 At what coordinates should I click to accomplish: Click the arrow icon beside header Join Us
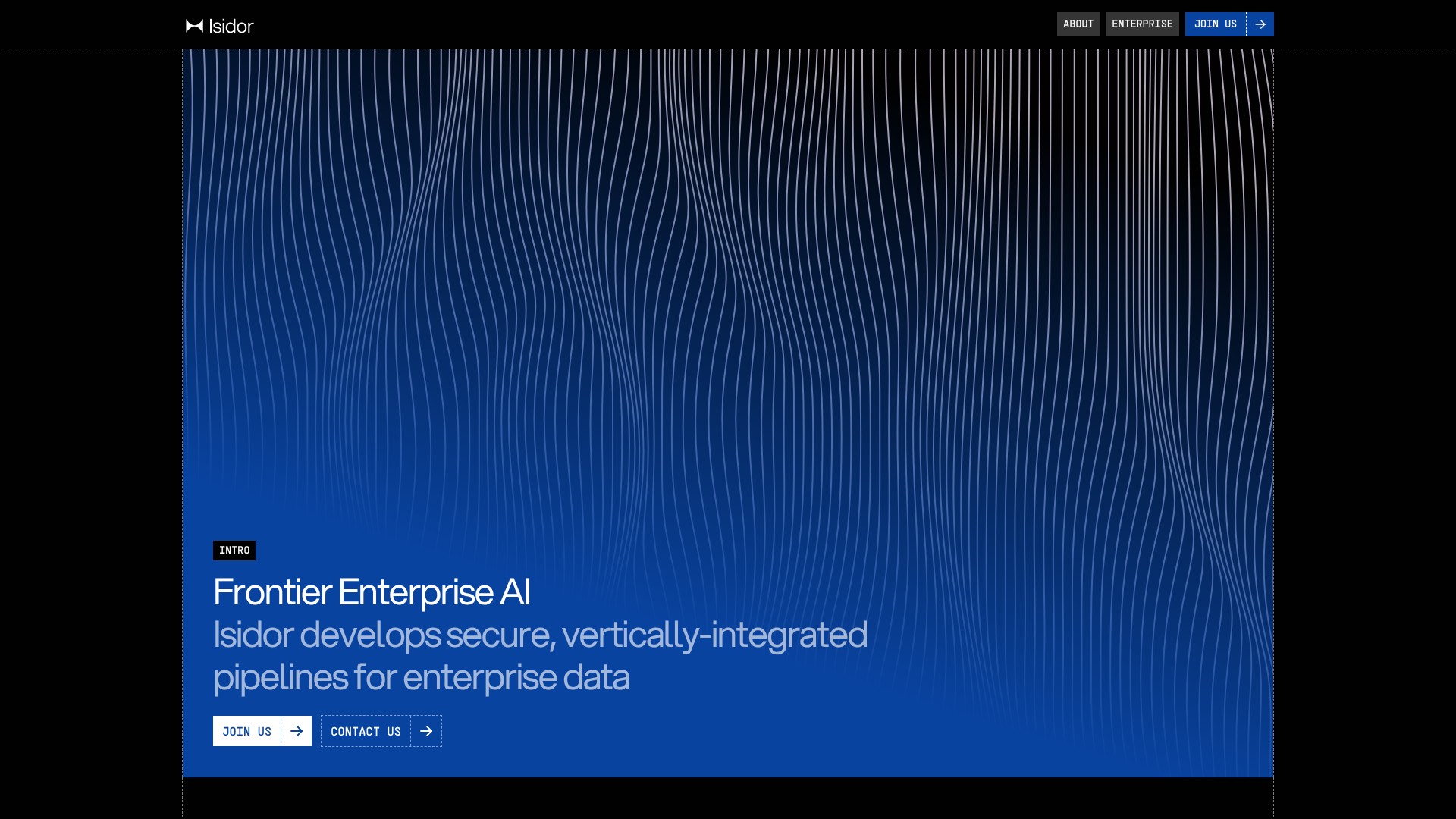1260,24
